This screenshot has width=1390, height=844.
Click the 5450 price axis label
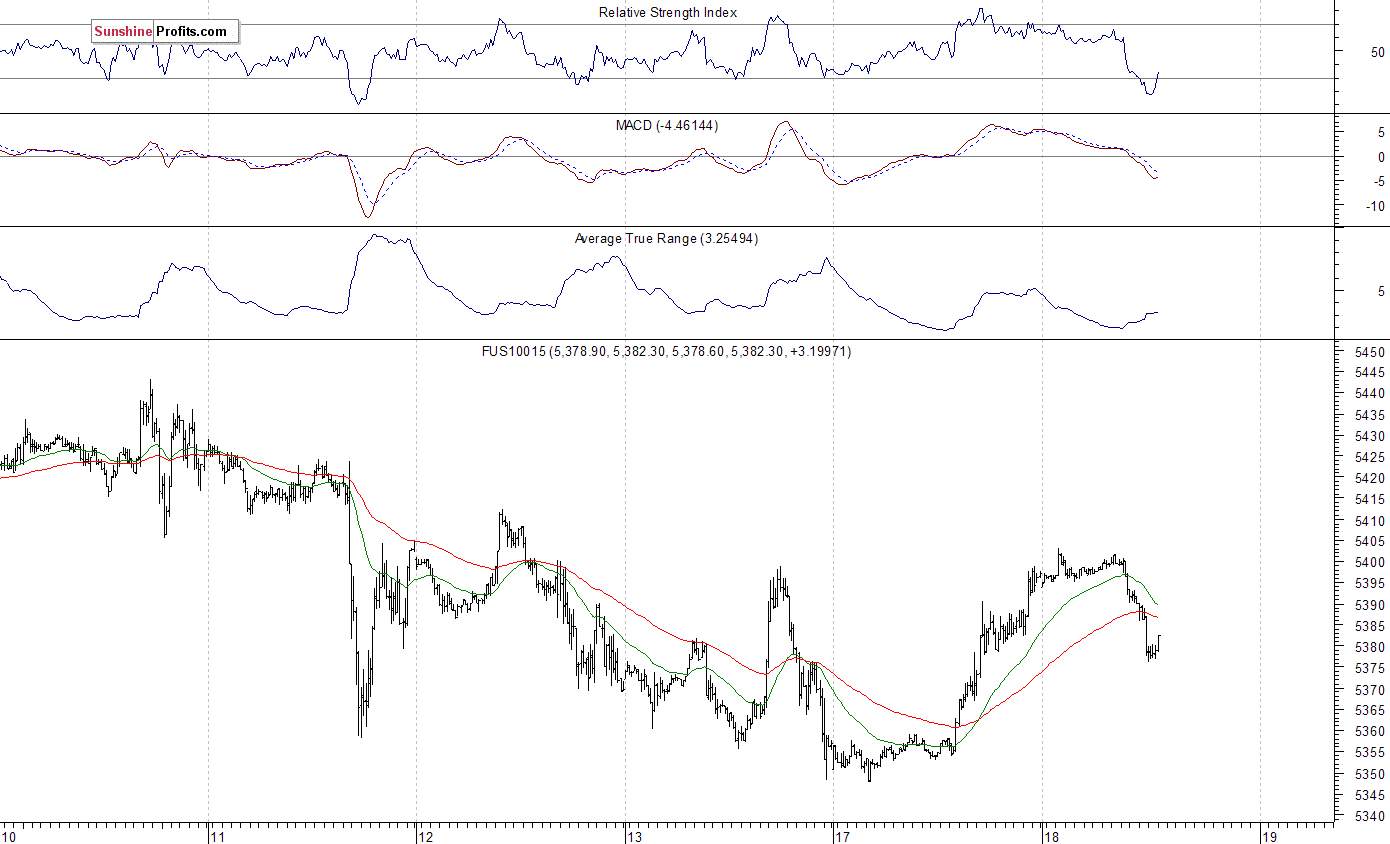pyautogui.click(x=1369, y=352)
